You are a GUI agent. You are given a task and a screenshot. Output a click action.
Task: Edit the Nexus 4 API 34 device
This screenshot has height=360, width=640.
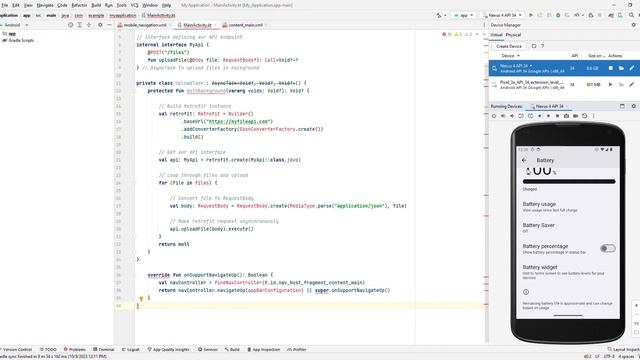[x=631, y=68]
